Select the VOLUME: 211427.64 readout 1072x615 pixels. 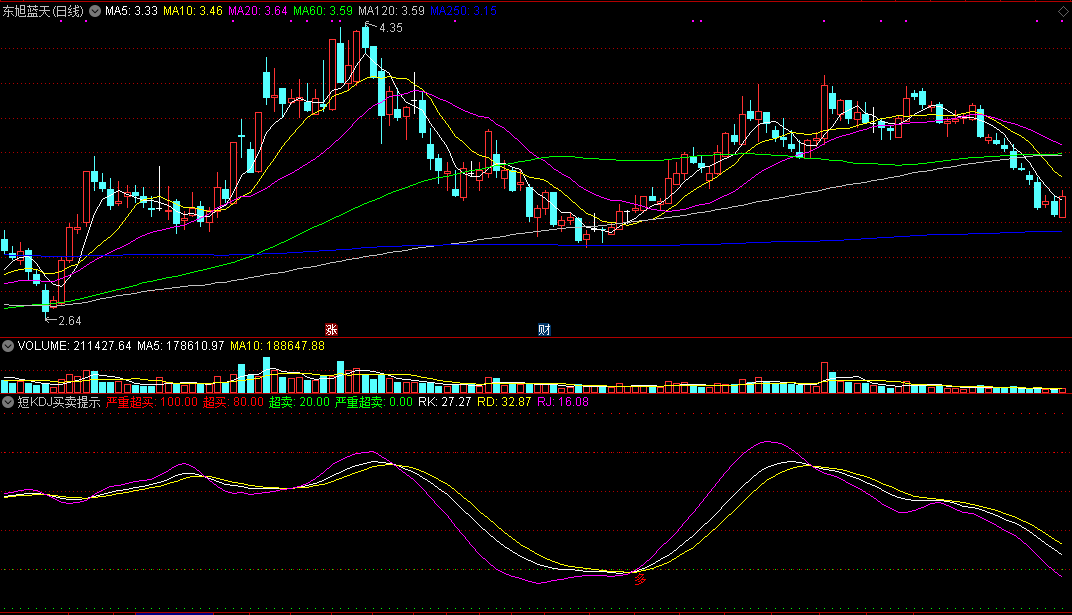[75, 346]
